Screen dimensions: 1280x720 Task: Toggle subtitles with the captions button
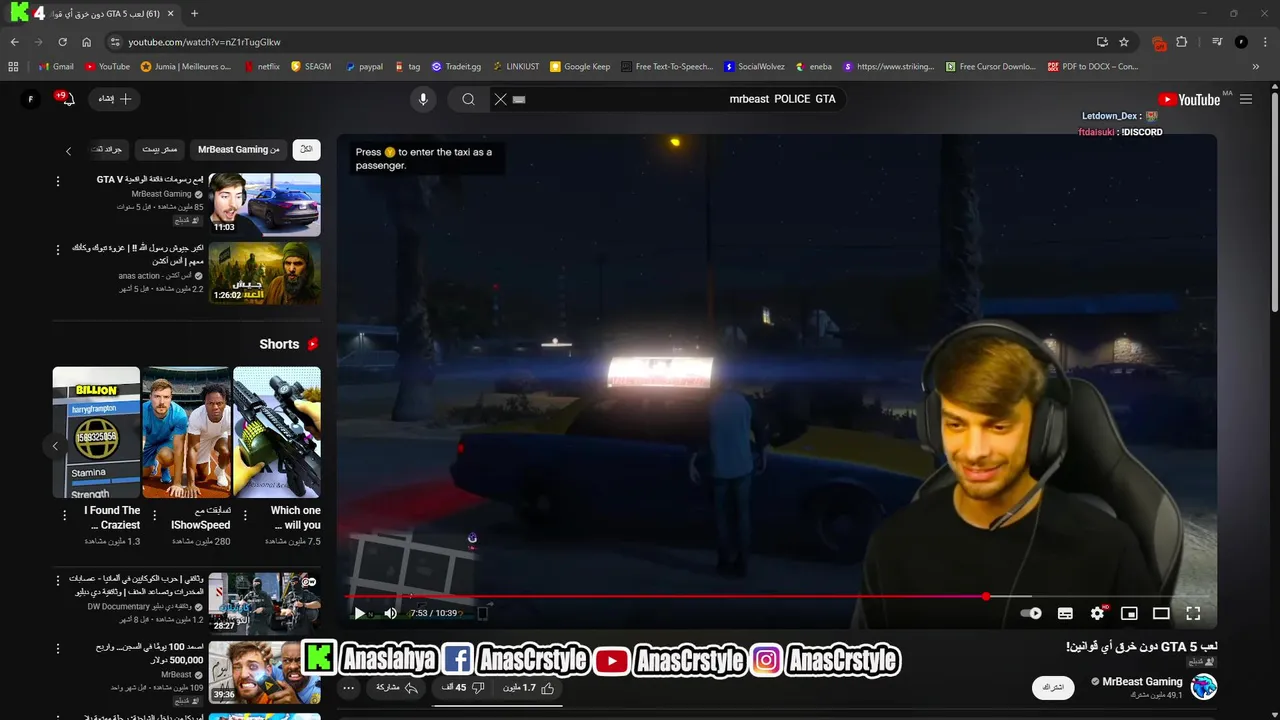click(1065, 613)
